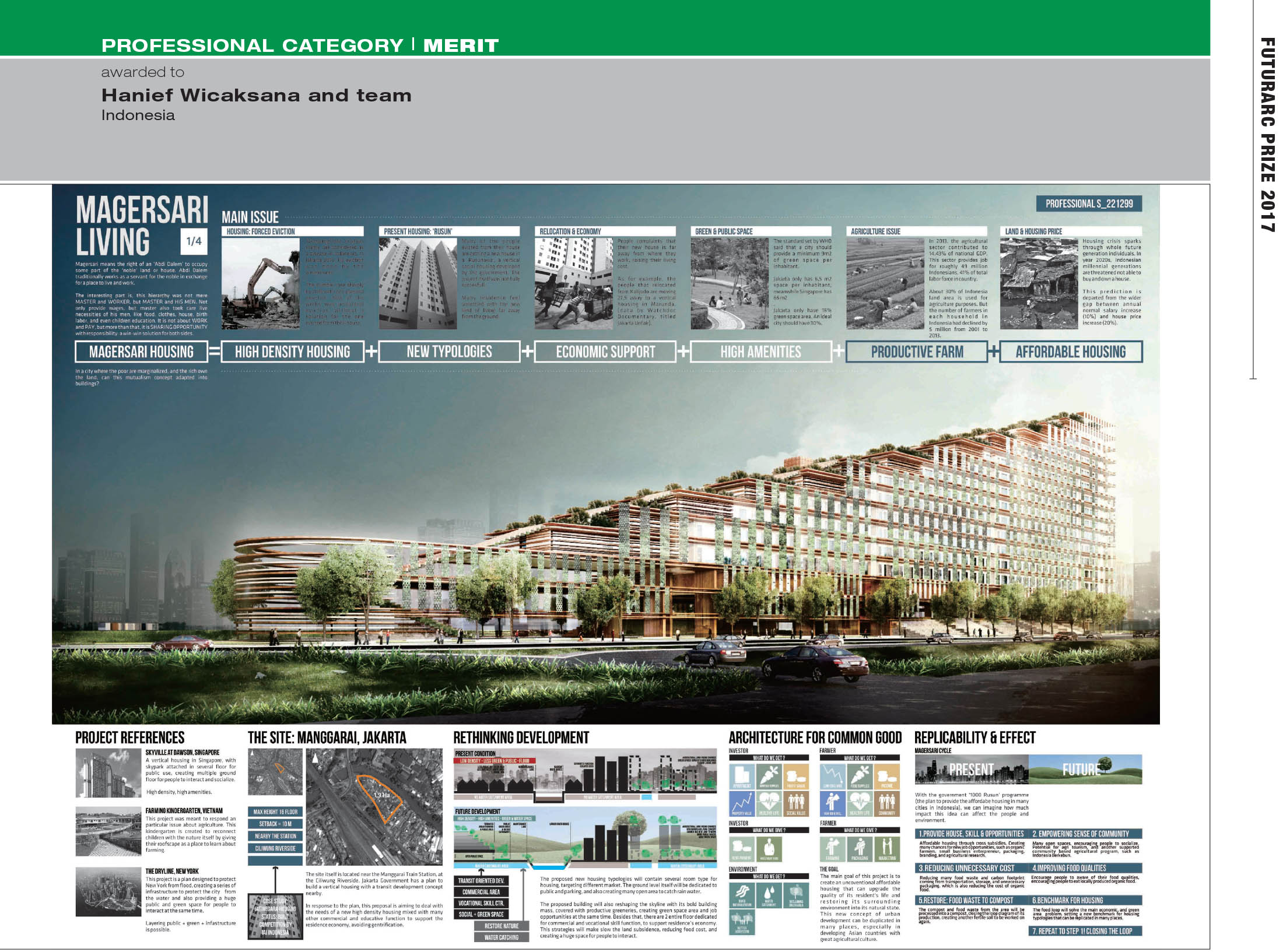Click the 'WATER CATCHING' label
Screen dimensions: 1283x952
[502, 937]
